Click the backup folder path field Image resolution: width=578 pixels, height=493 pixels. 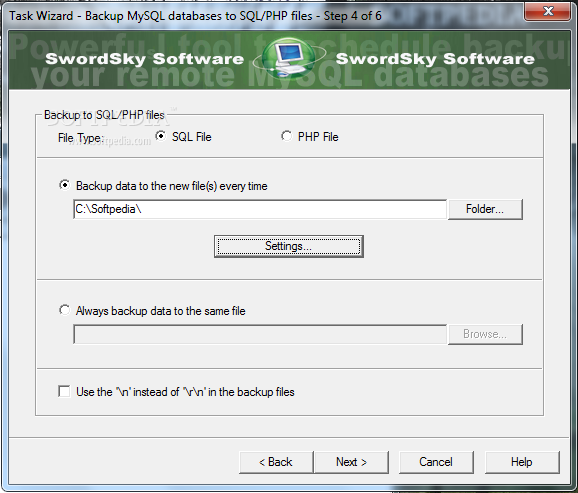260,209
